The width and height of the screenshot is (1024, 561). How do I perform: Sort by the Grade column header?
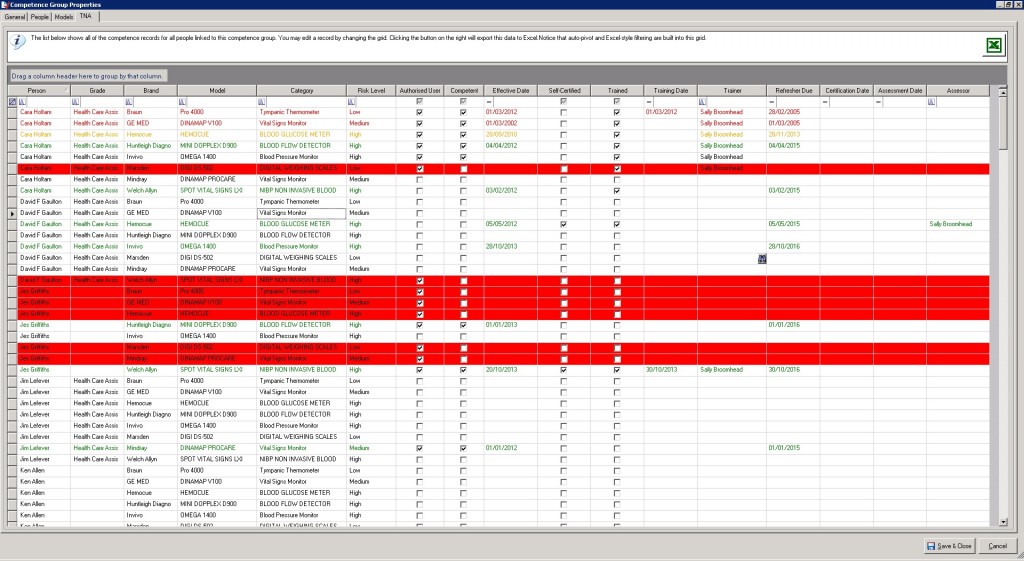[97, 91]
